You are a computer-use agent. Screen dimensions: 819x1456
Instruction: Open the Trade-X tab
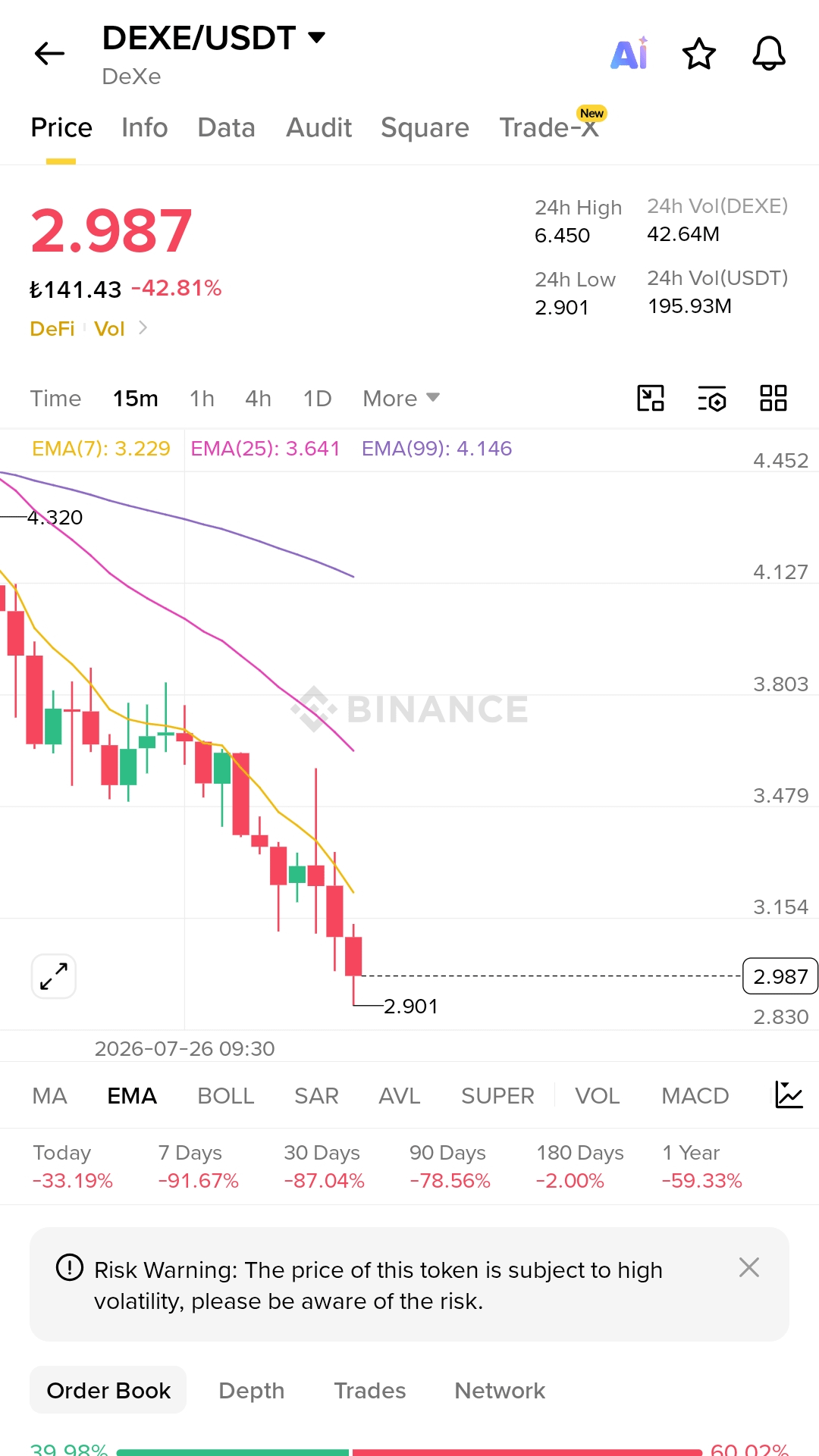click(x=549, y=127)
